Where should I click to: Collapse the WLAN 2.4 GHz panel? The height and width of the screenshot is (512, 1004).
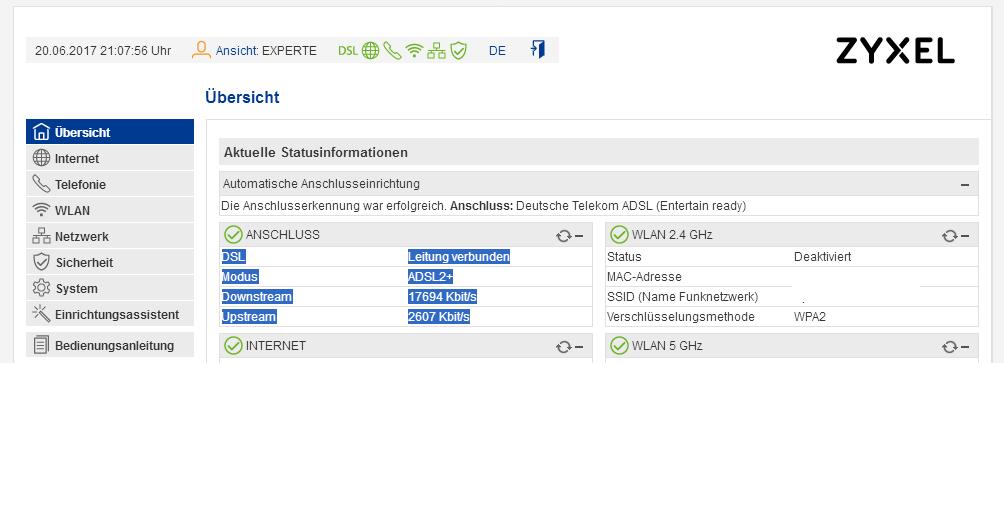click(965, 236)
